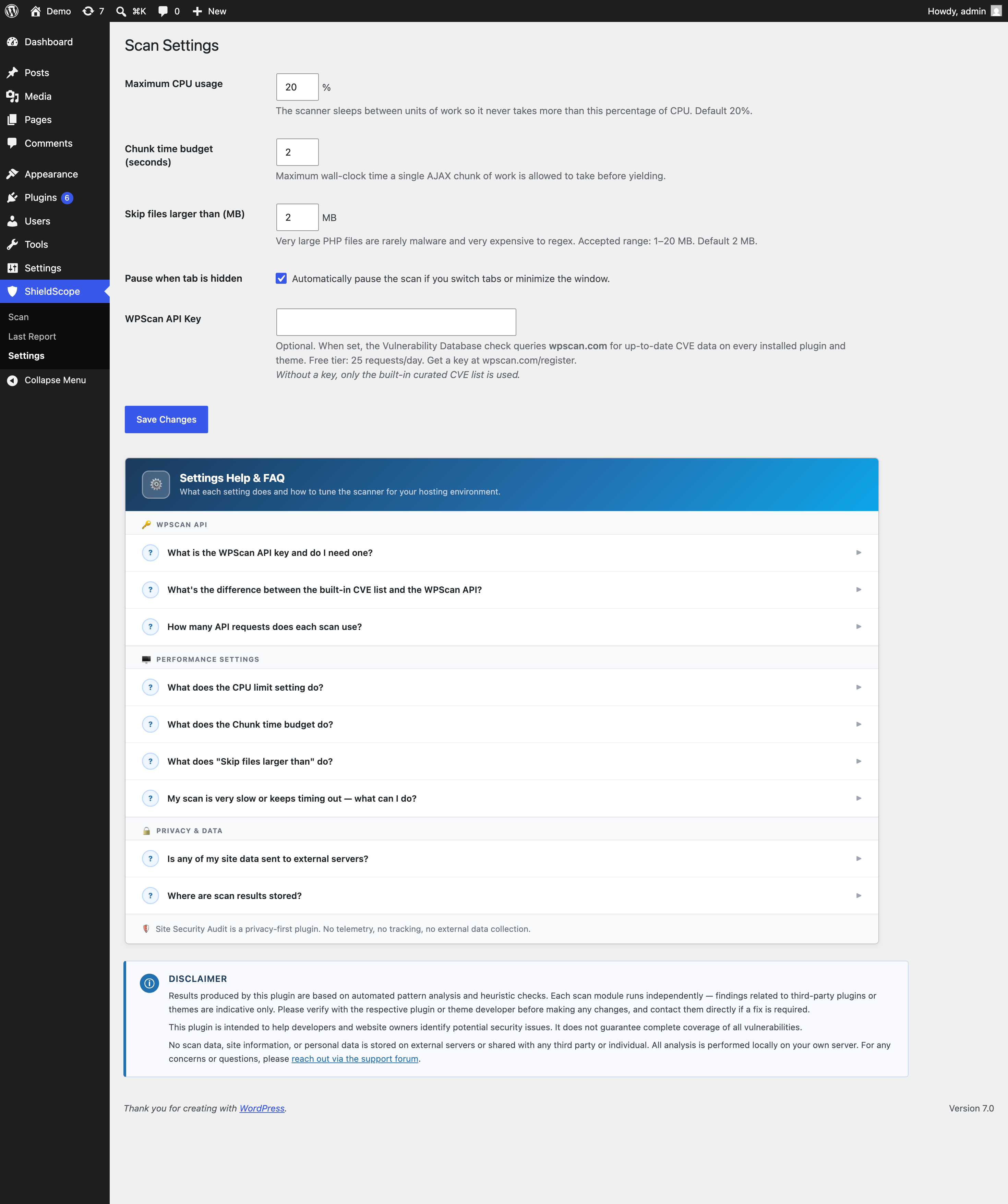The width and height of the screenshot is (1008, 1204).
Task: Click the Appearance paintbrush icon
Action: point(12,174)
